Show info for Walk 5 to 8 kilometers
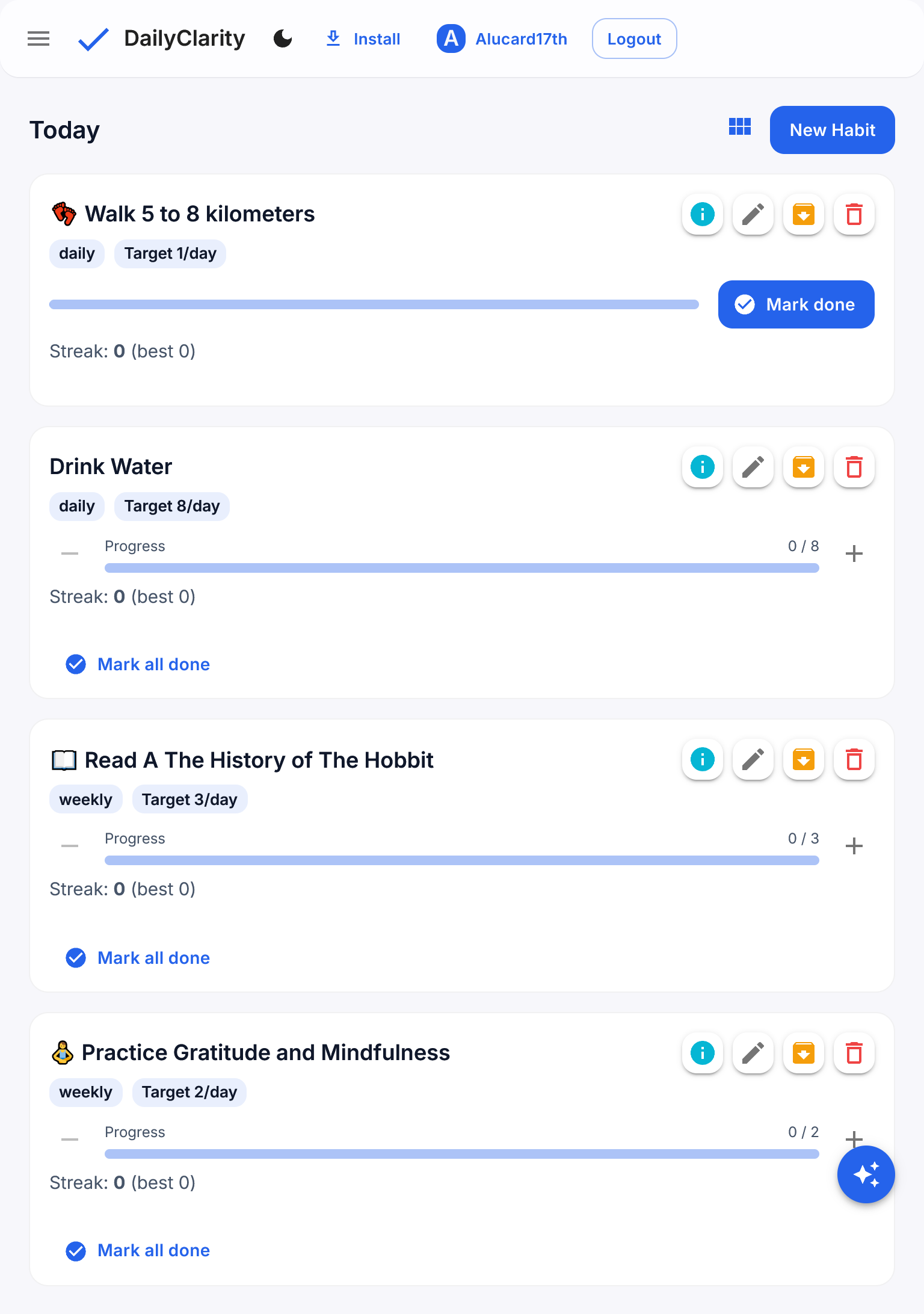This screenshot has height=1314, width=924. (x=702, y=214)
